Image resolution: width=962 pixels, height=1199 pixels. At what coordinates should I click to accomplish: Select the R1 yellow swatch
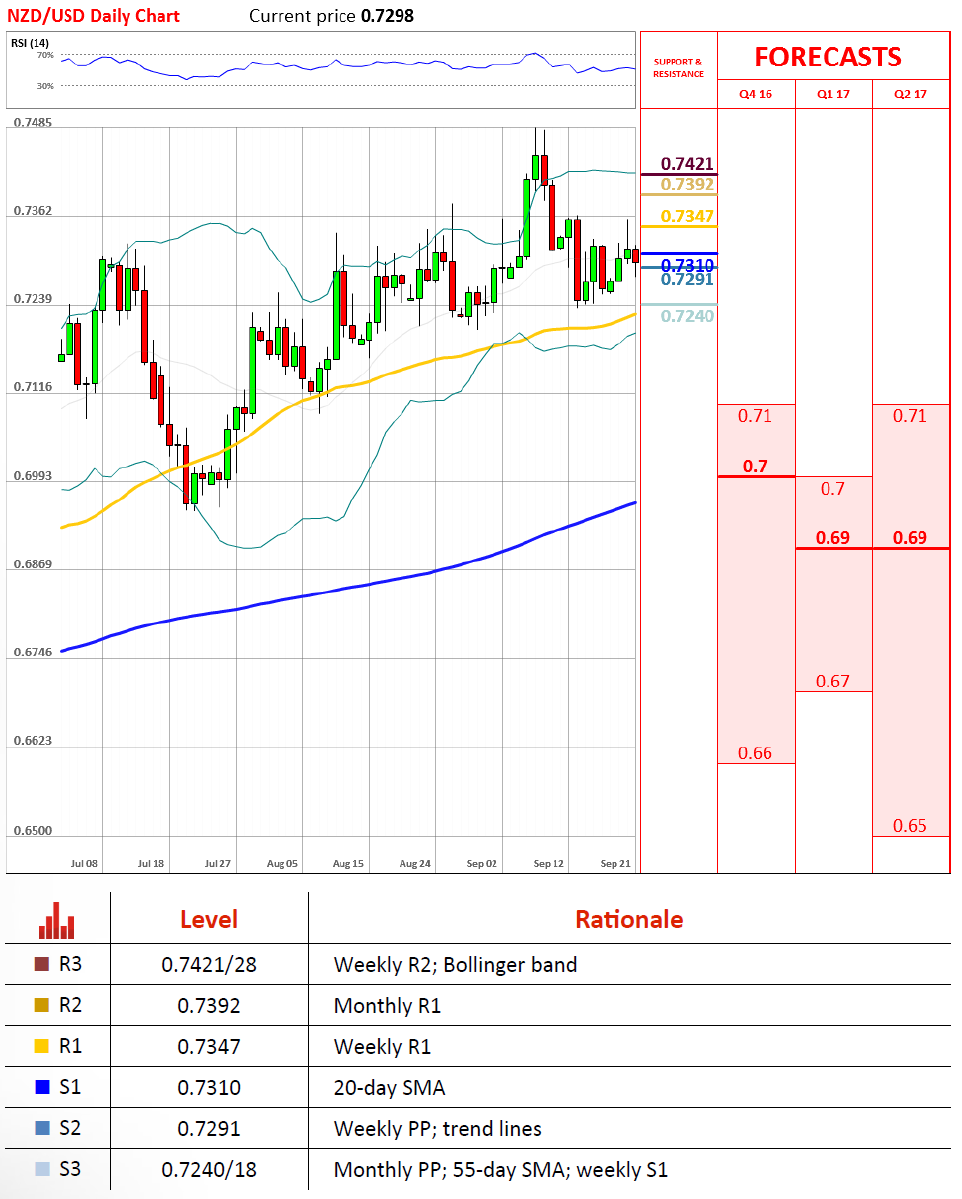click(42, 1046)
